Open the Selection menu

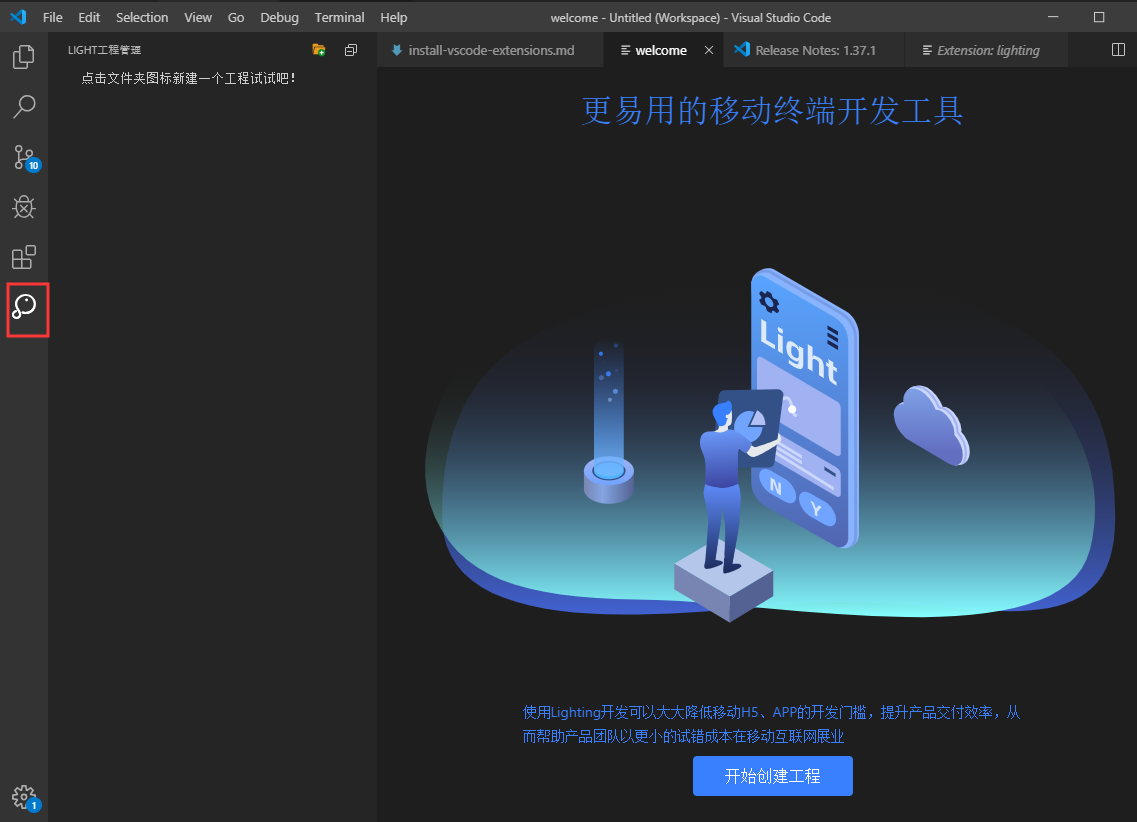pos(142,17)
